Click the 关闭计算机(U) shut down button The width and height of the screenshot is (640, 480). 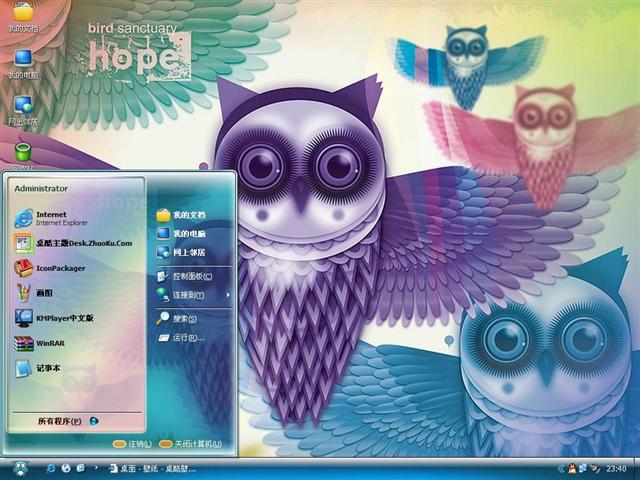pyautogui.click(x=190, y=444)
